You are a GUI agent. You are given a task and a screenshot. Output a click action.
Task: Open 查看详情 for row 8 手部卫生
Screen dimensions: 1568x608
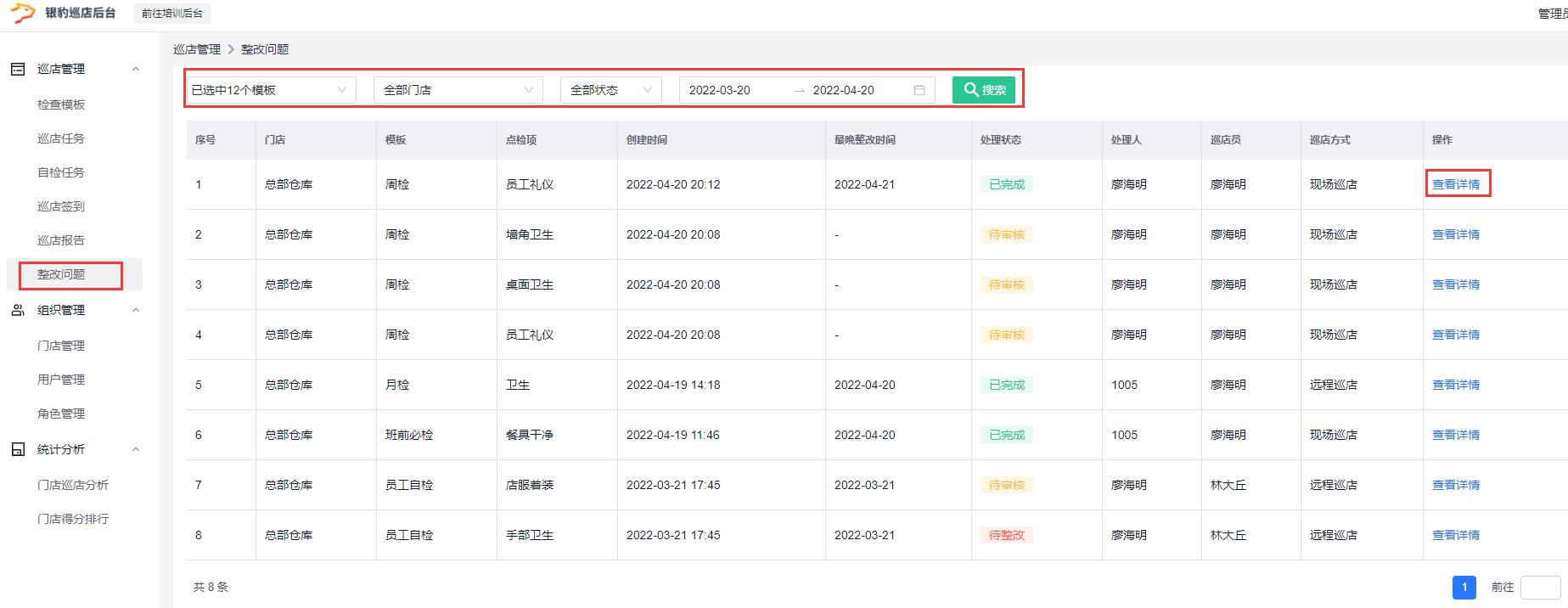(1455, 535)
